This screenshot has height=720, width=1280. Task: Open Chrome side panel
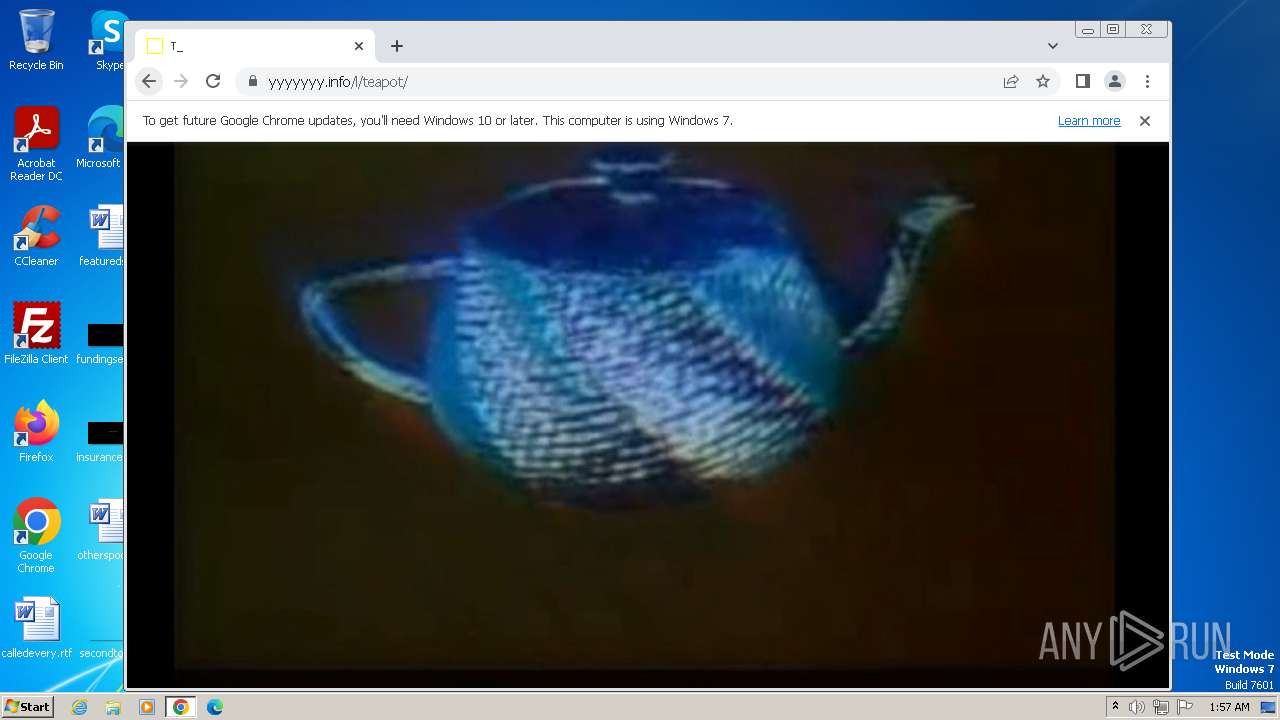[1082, 81]
